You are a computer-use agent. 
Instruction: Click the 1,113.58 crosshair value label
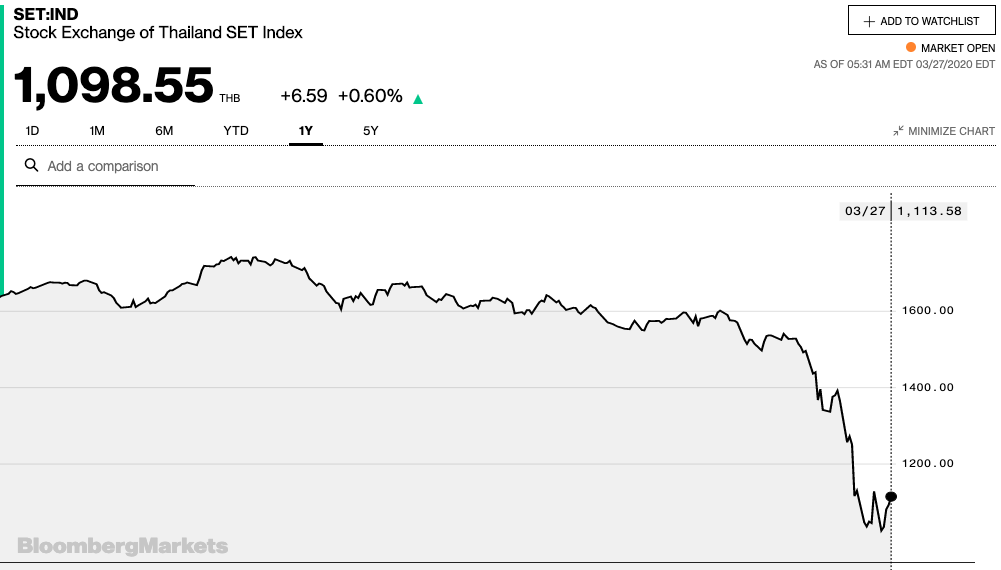(930, 211)
